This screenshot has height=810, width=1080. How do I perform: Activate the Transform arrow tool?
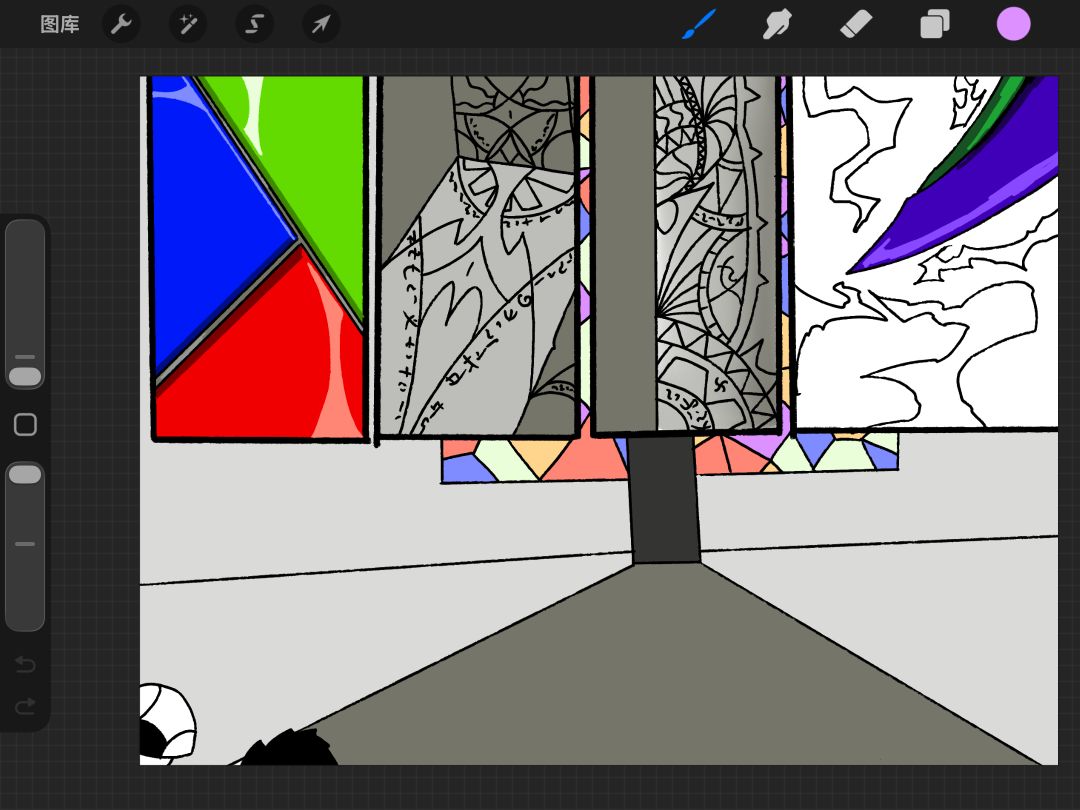pos(321,24)
